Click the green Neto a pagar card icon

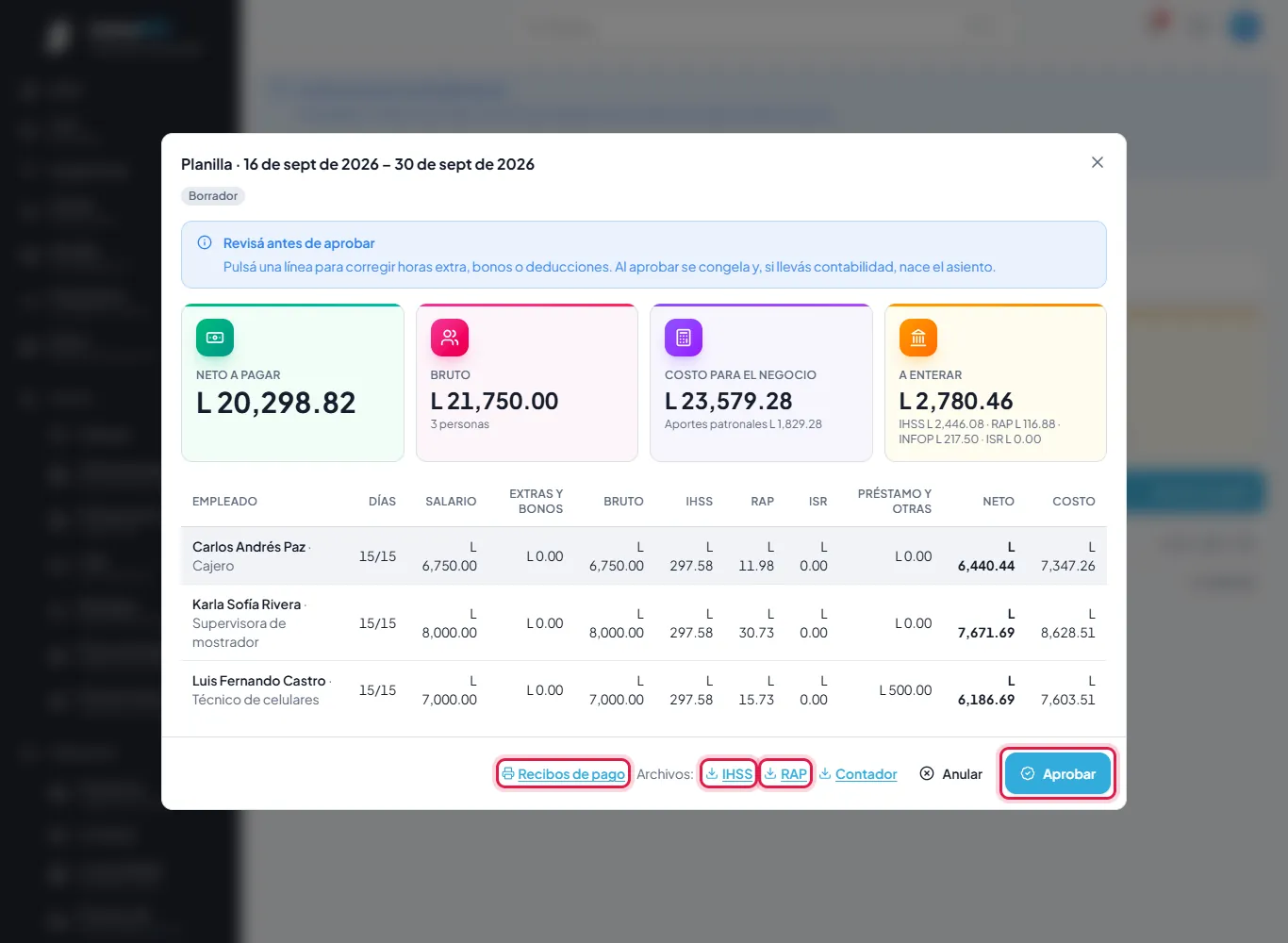[x=215, y=338]
